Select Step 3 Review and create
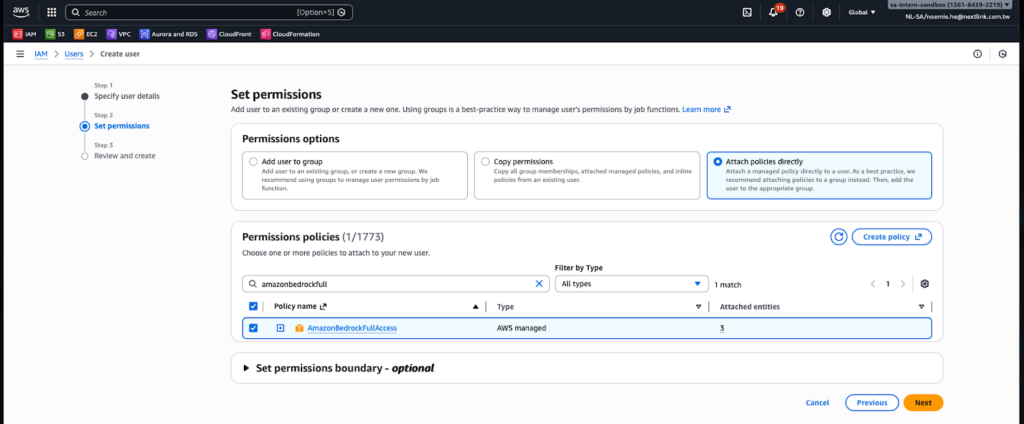1024x424 pixels. 125,155
